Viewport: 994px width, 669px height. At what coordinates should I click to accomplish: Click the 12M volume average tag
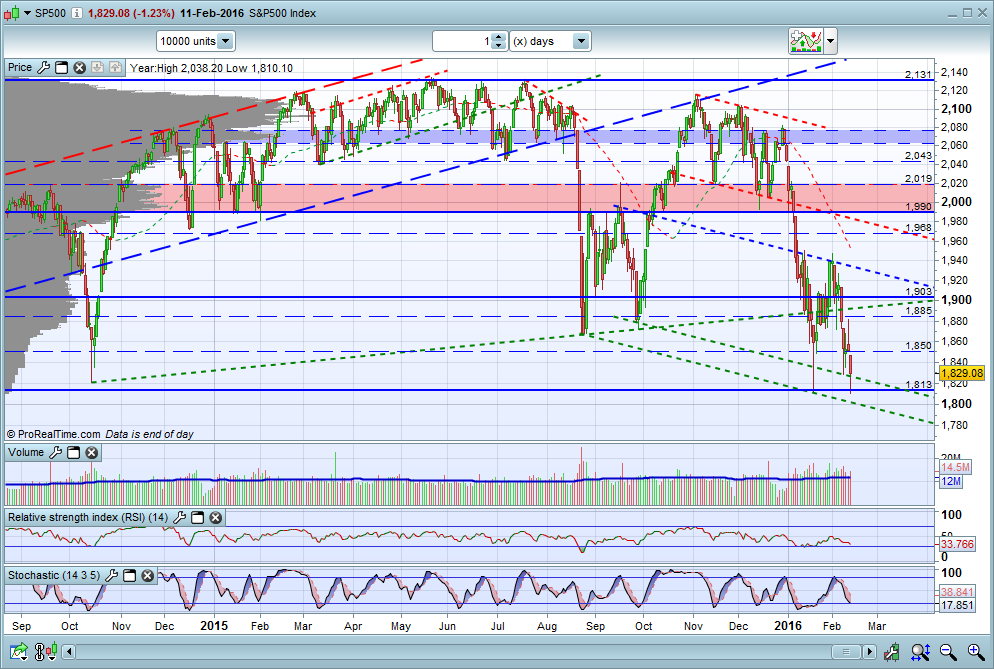(x=951, y=481)
